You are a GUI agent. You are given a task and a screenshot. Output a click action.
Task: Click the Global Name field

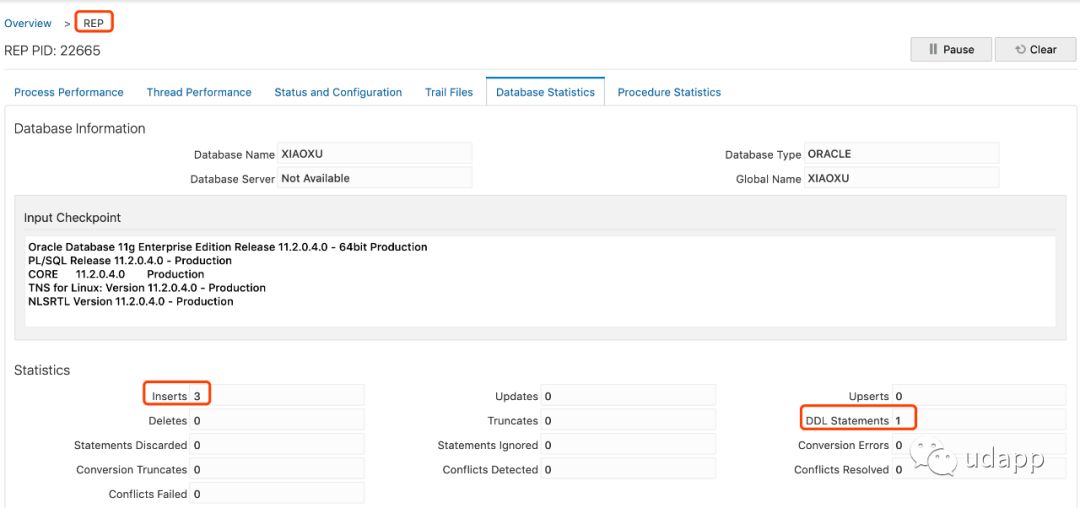click(901, 178)
